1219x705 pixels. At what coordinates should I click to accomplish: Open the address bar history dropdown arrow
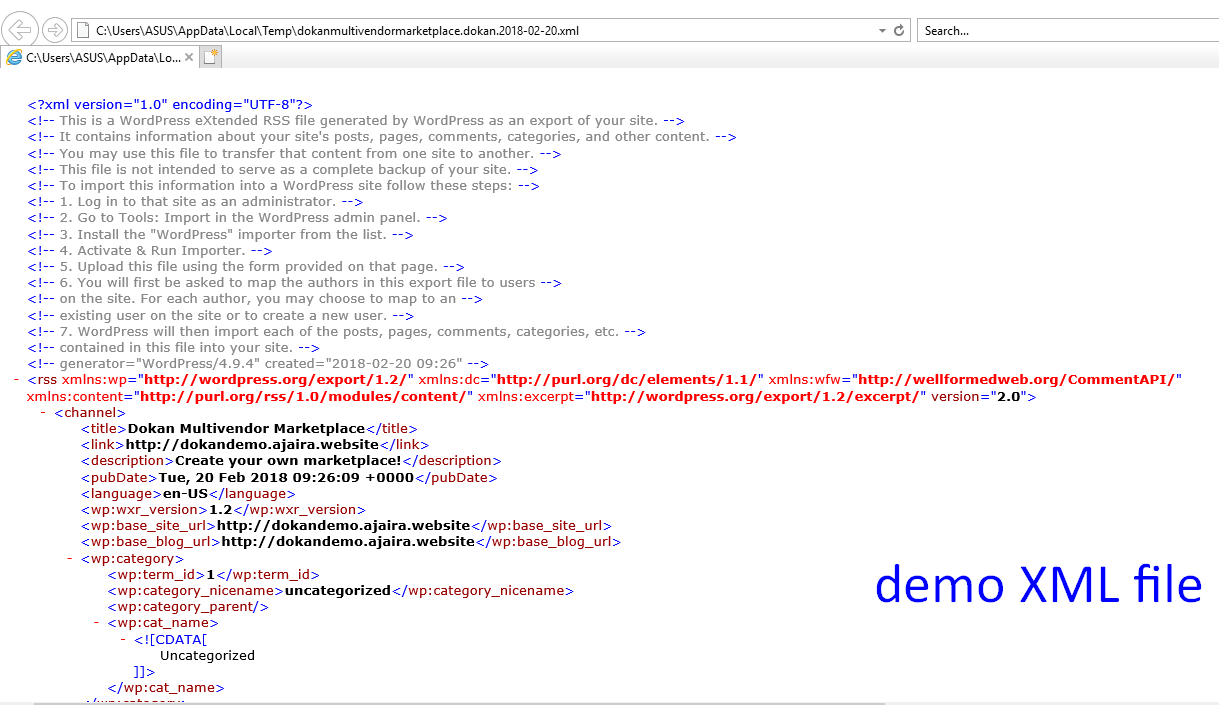[881, 30]
